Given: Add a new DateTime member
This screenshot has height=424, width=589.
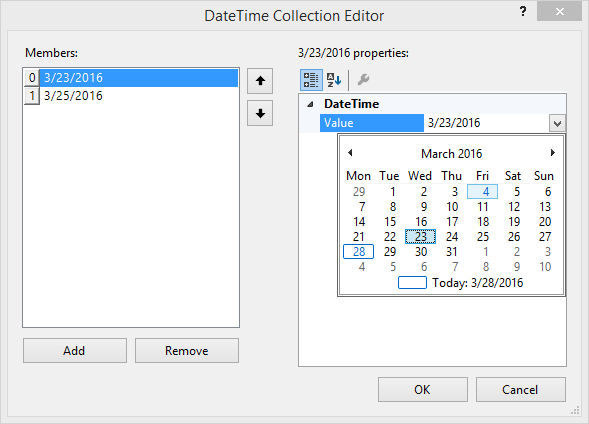Looking at the screenshot, I should click(x=75, y=350).
